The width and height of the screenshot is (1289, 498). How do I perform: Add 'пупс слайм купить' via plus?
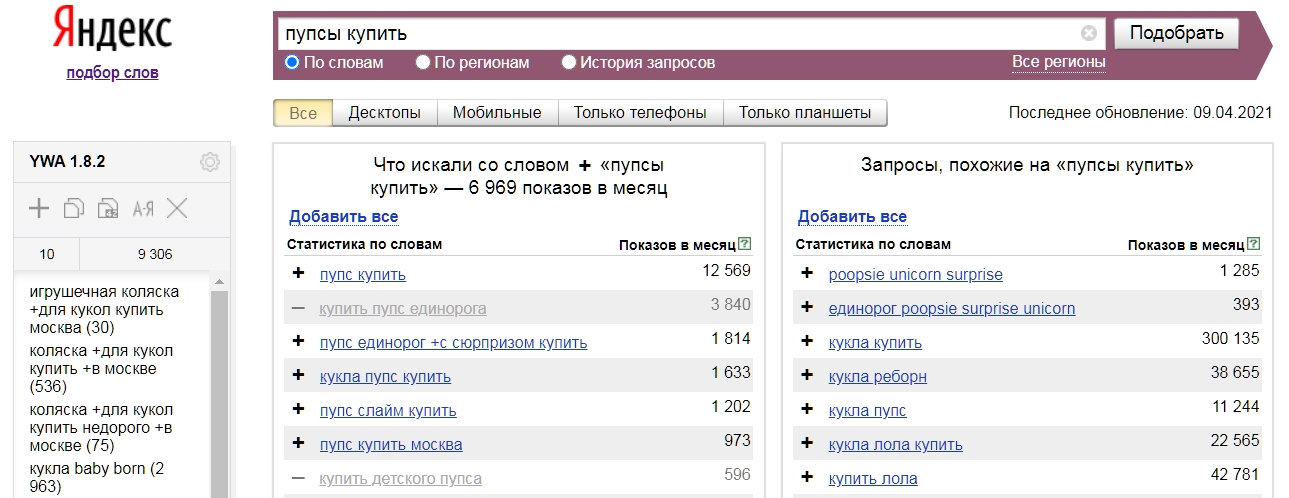click(298, 410)
